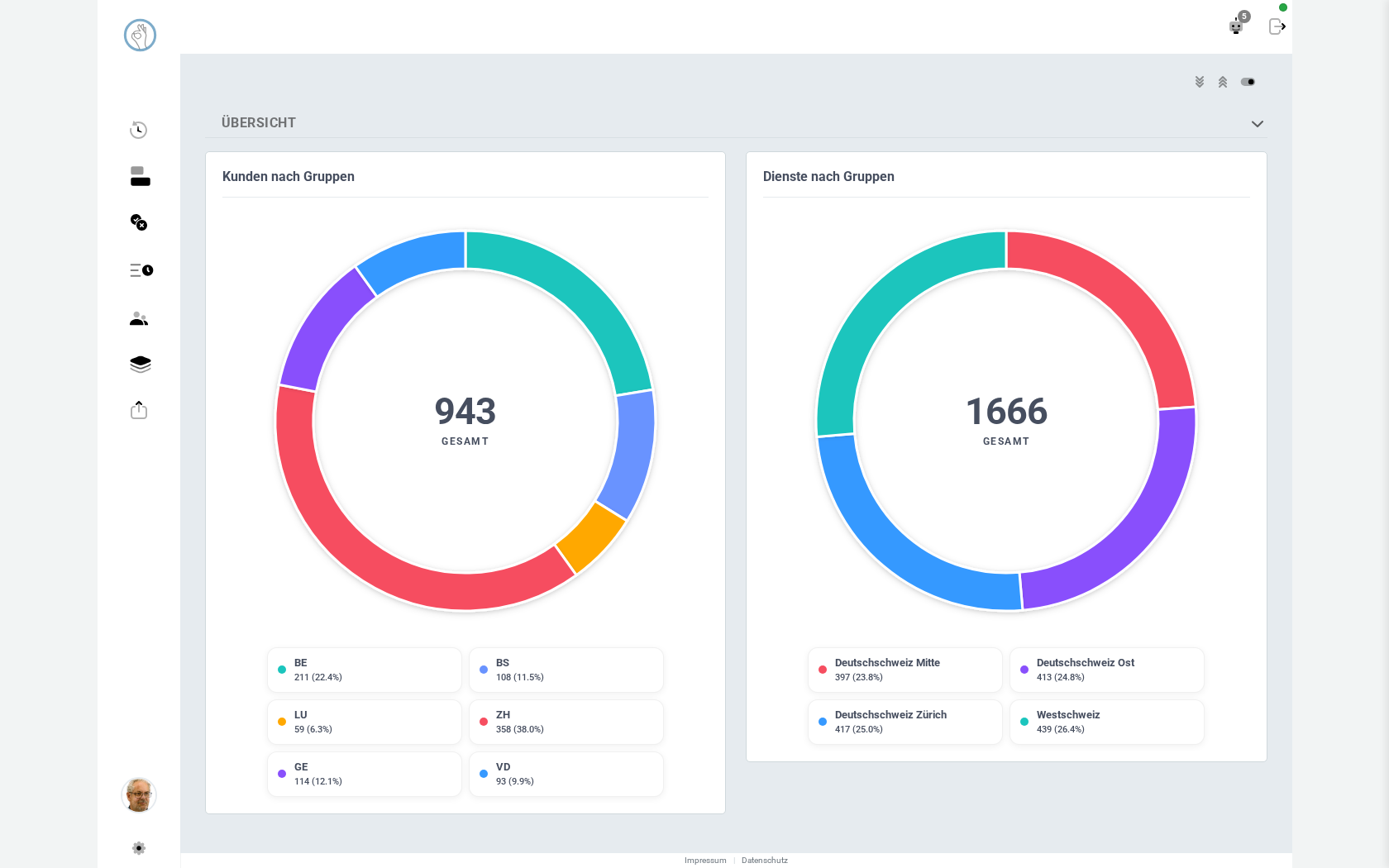This screenshot has width=1389, height=868.
Task: Toggle BS legend entry
Action: (x=566, y=670)
